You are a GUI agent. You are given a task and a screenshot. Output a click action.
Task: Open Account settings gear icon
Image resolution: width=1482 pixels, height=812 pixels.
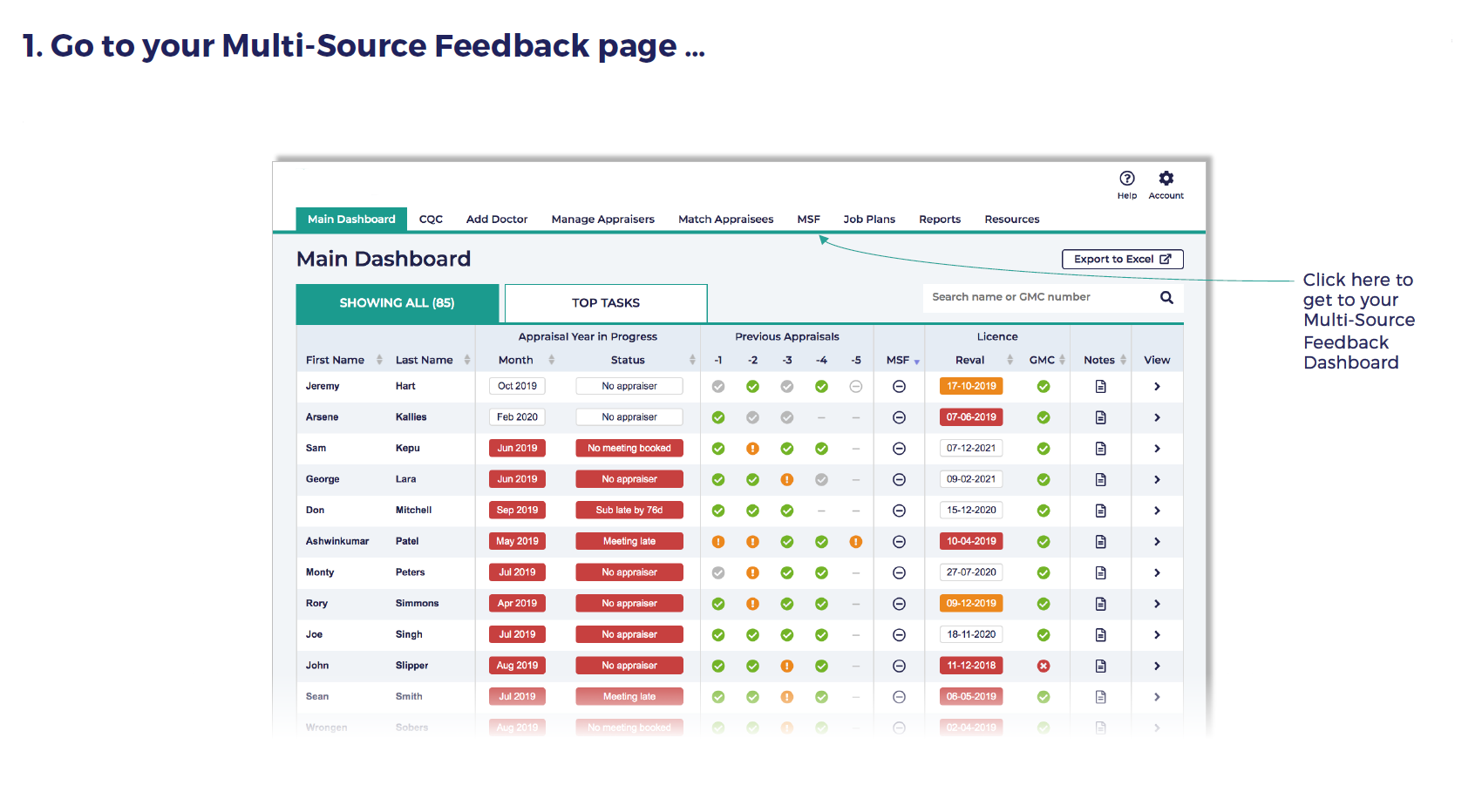(x=1166, y=179)
